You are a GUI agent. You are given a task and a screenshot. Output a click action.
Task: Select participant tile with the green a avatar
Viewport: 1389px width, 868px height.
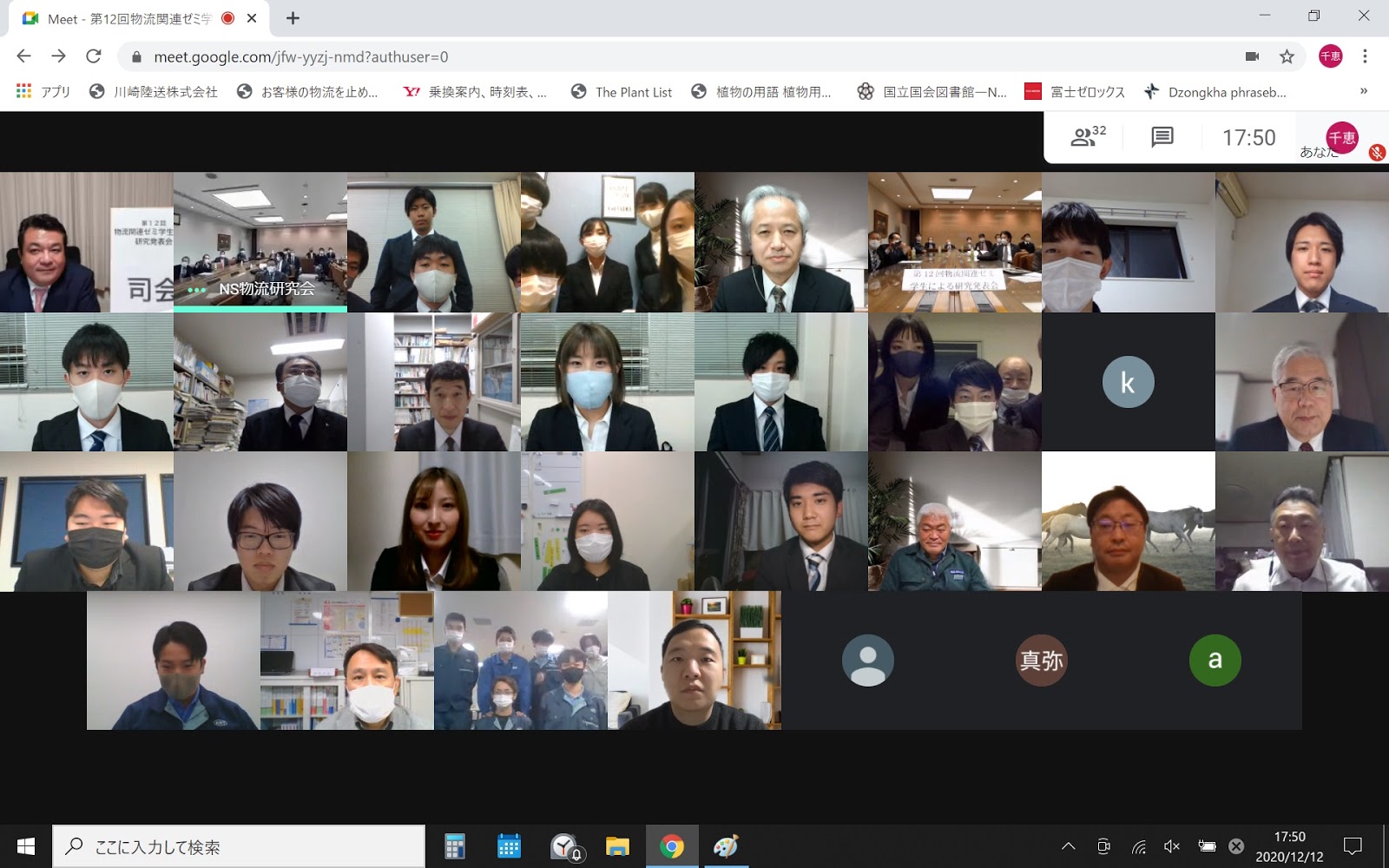[1215, 661]
